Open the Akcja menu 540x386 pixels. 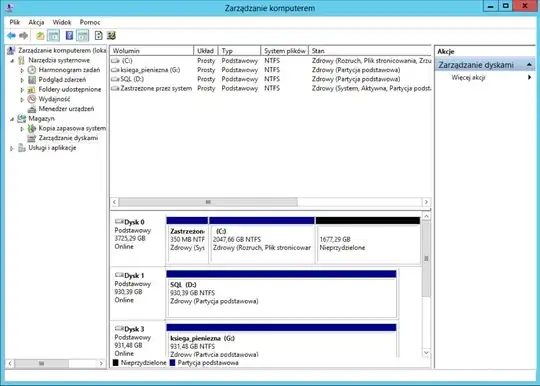[x=36, y=22]
